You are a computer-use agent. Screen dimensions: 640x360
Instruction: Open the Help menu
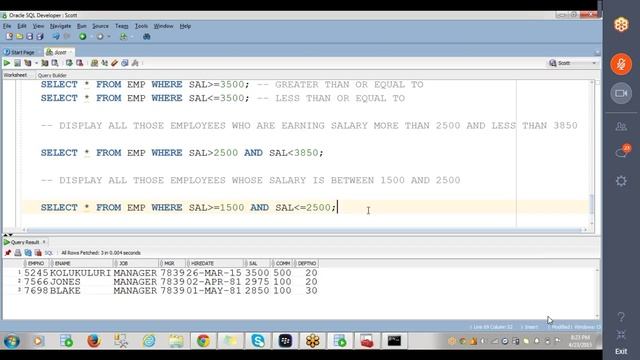click(185, 26)
